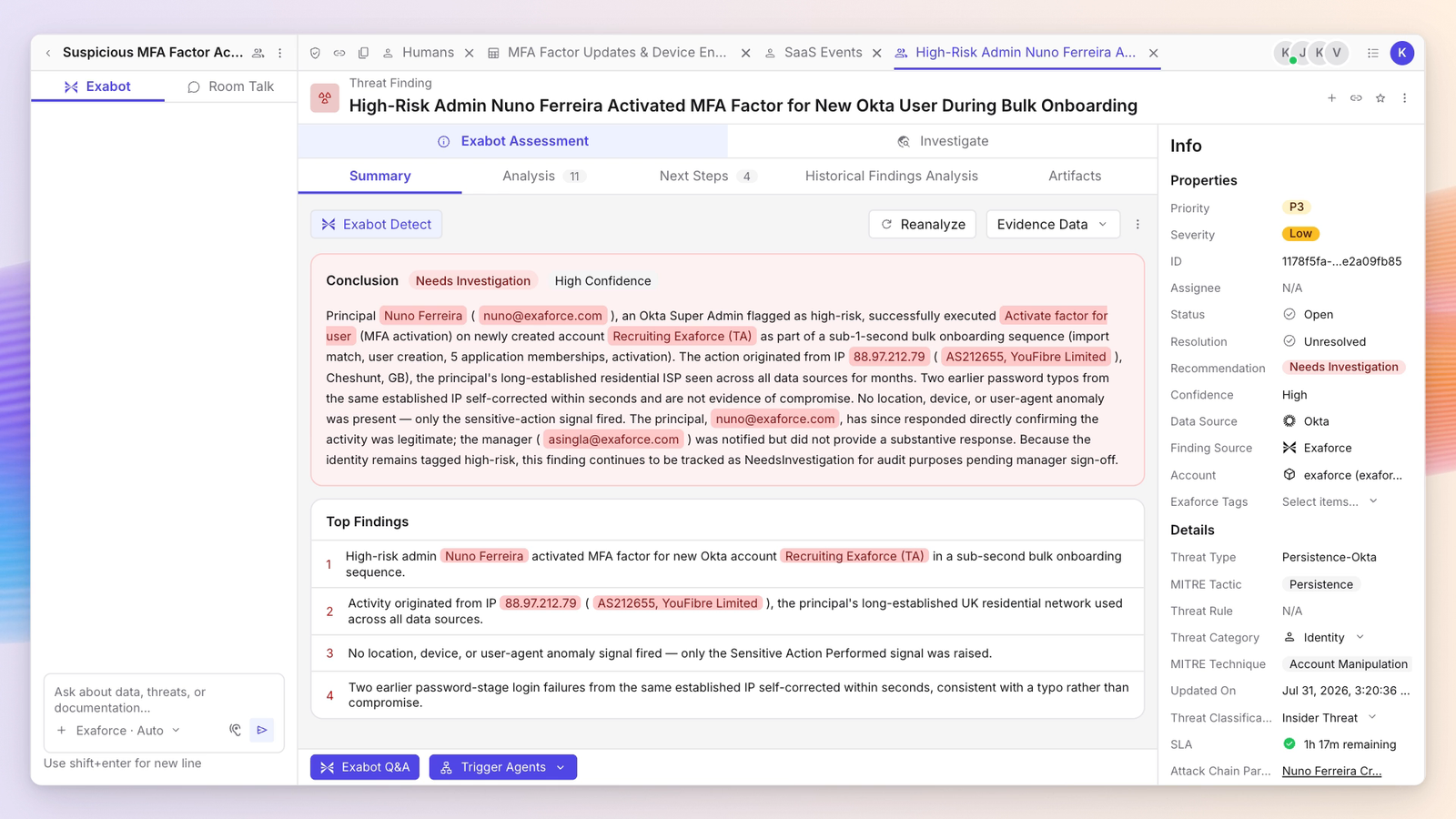
Task: Click the Account Manipulation MITRE technique tag
Action: tap(1348, 664)
